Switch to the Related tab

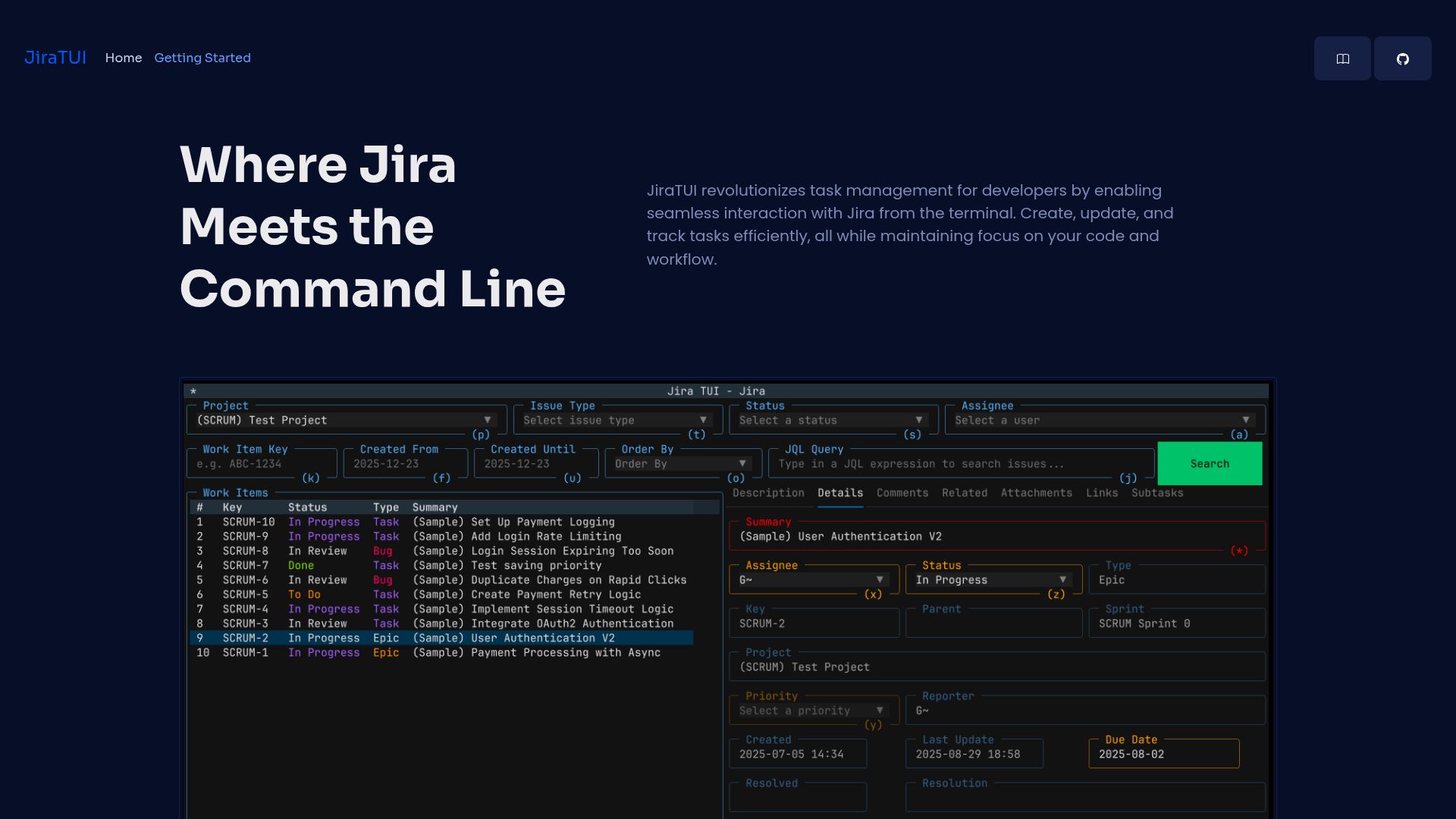click(965, 493)
